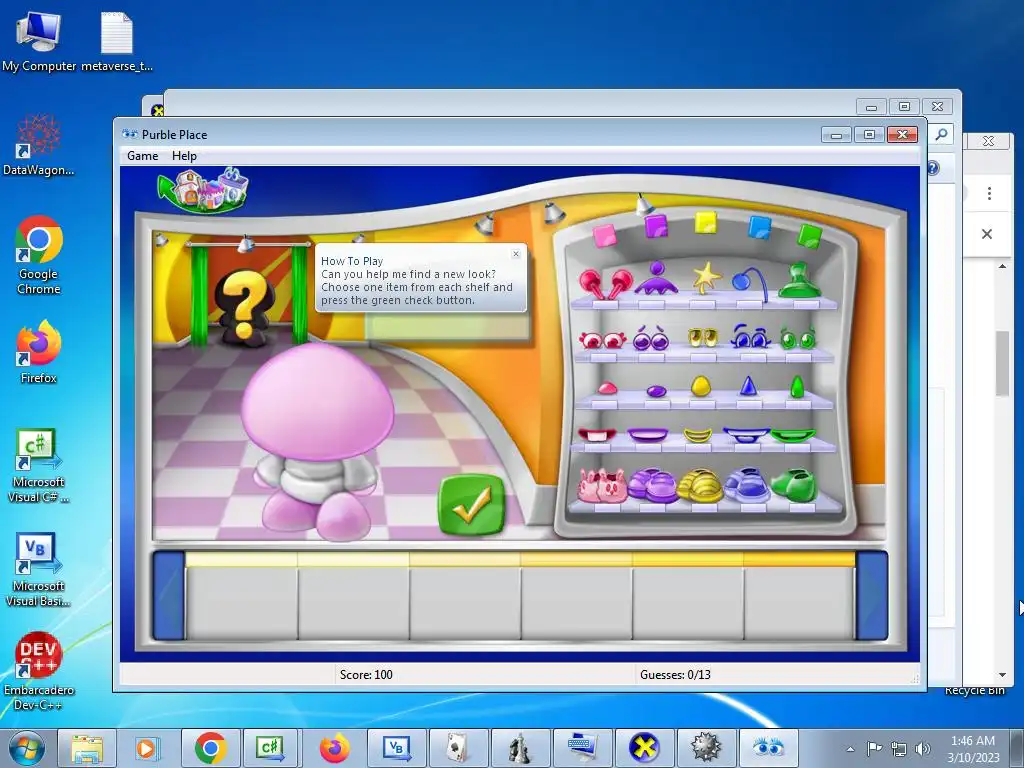
Task: Click the Guesses: 0/13 status text
Action: click(675, 675)
